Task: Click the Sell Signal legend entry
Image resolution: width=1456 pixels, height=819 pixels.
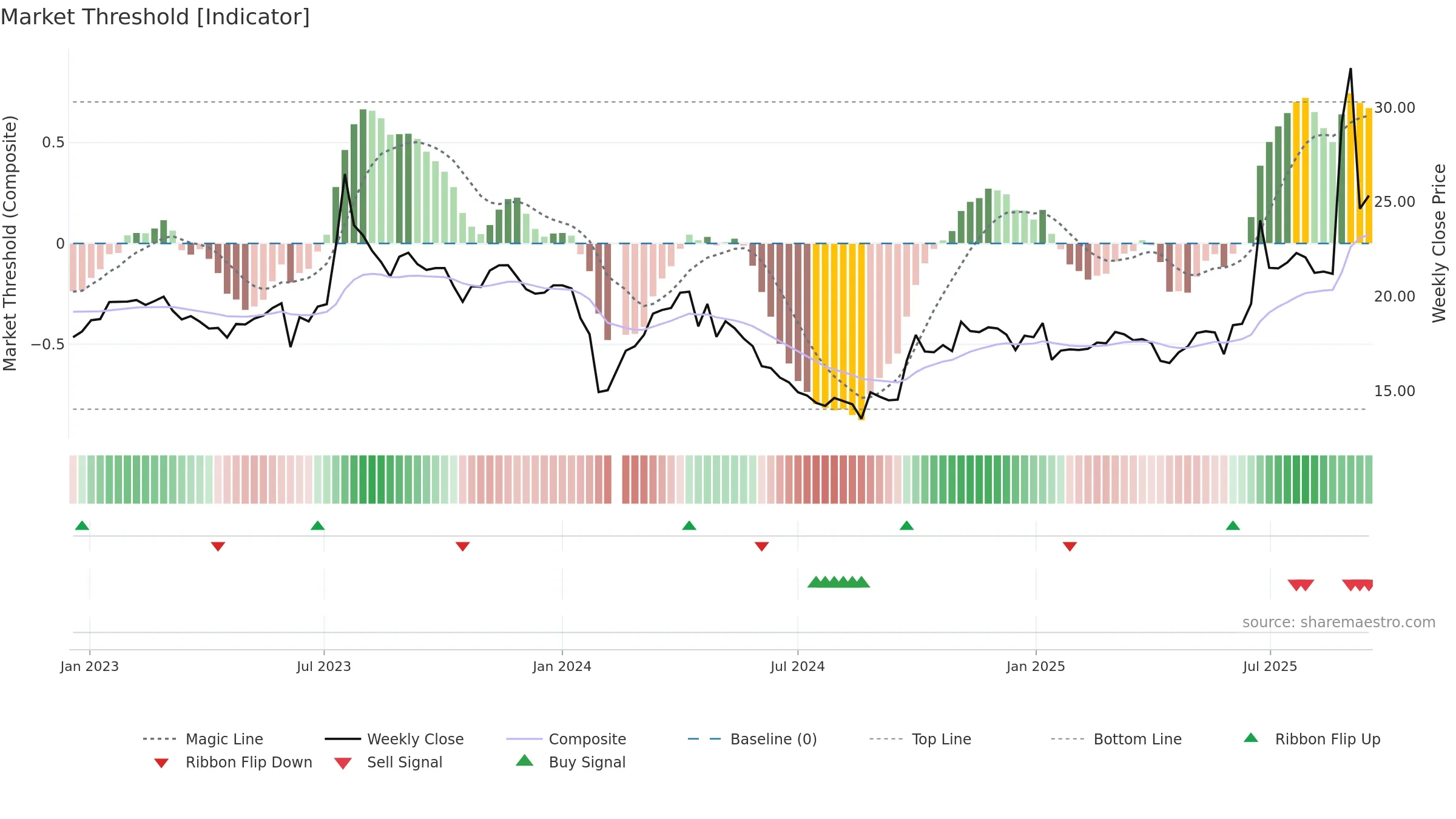Action: coord(388,762)
